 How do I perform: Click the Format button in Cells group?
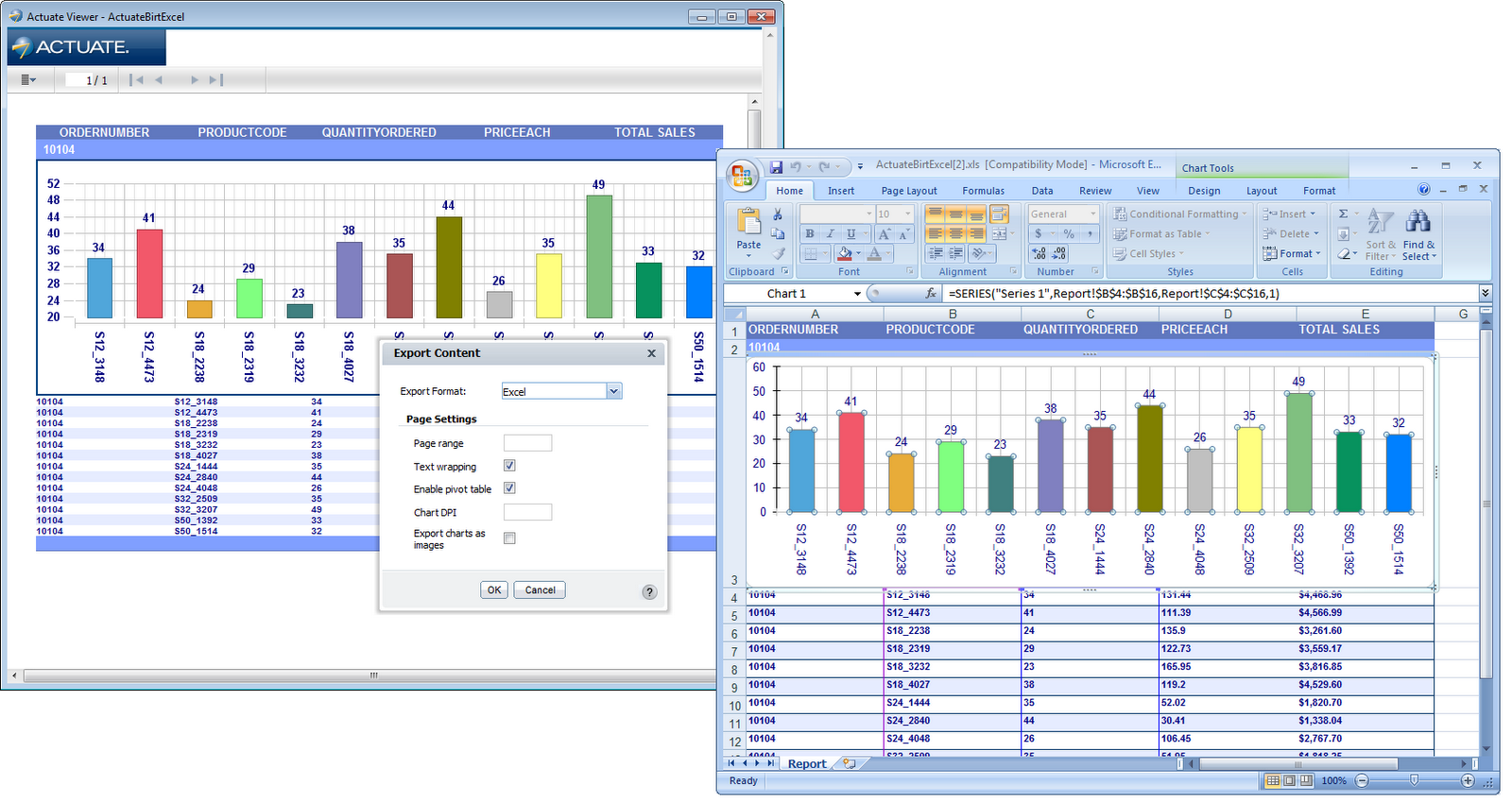click(x=1292, y=253)
